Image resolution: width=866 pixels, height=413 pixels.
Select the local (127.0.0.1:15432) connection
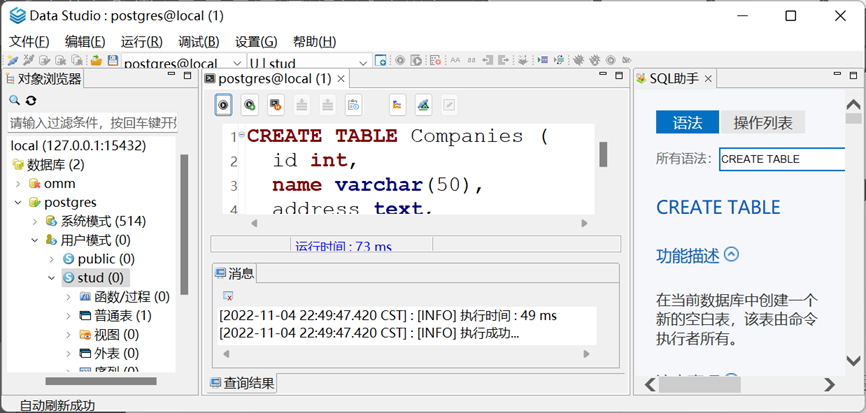tap(78, 146)
